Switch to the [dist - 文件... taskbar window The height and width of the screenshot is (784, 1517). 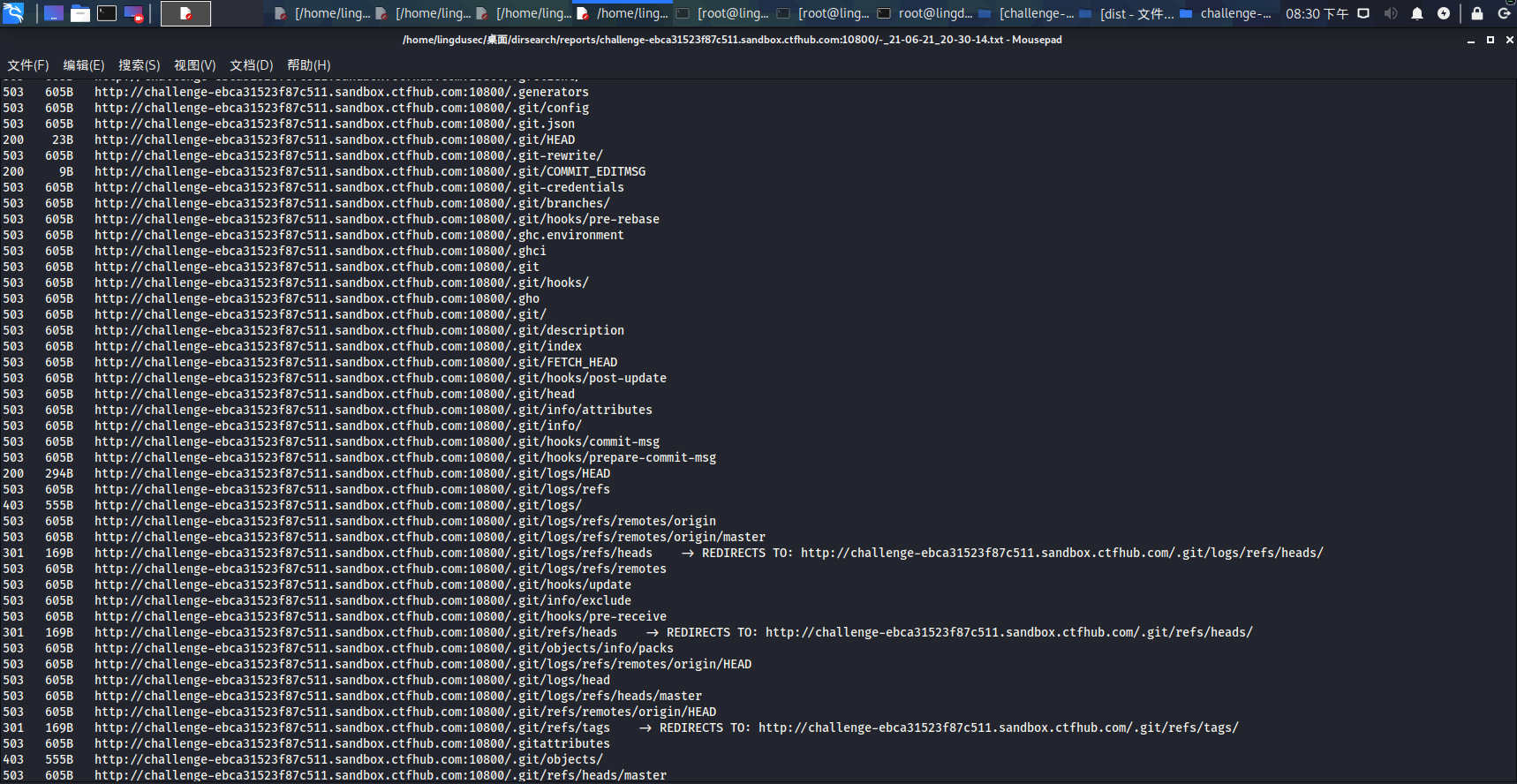tap(1127, 13)
